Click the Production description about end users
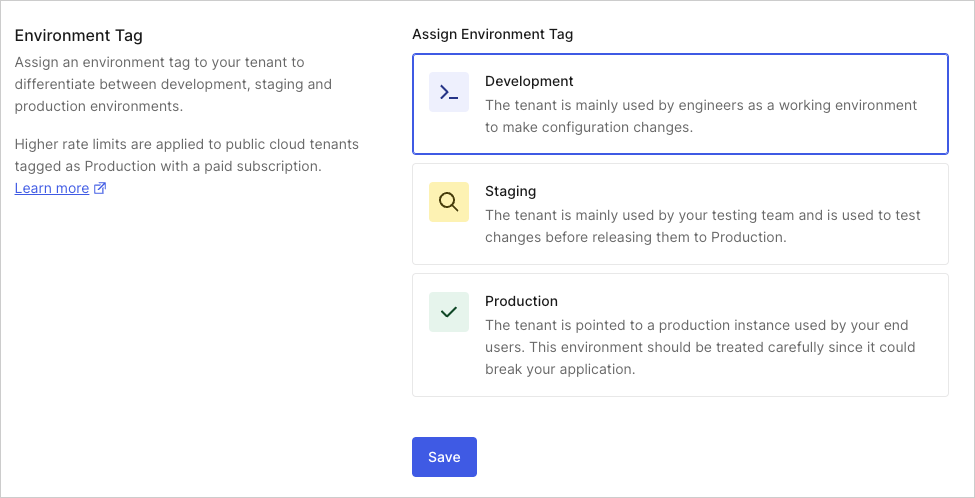The width and height of the screenshot is (975, 498). coord(700,347)
